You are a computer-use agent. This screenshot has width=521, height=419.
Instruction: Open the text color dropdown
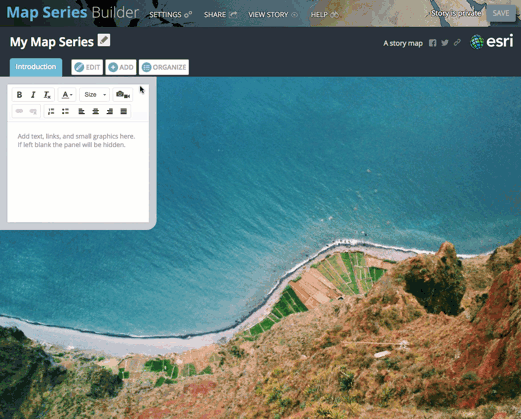67,95
